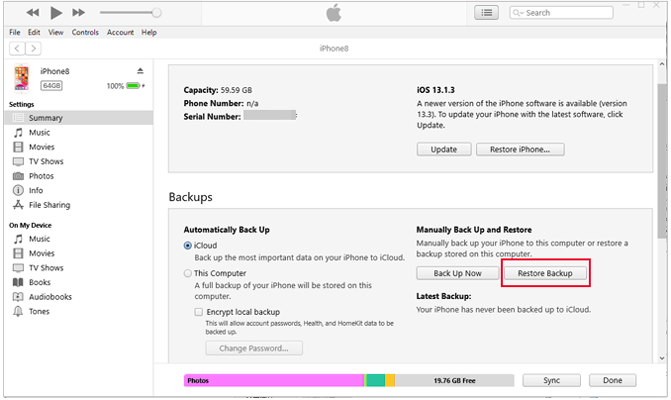The image size is (671, 400).
Task: Open Audiobooks under On My Device
Action: pos(50,296)
